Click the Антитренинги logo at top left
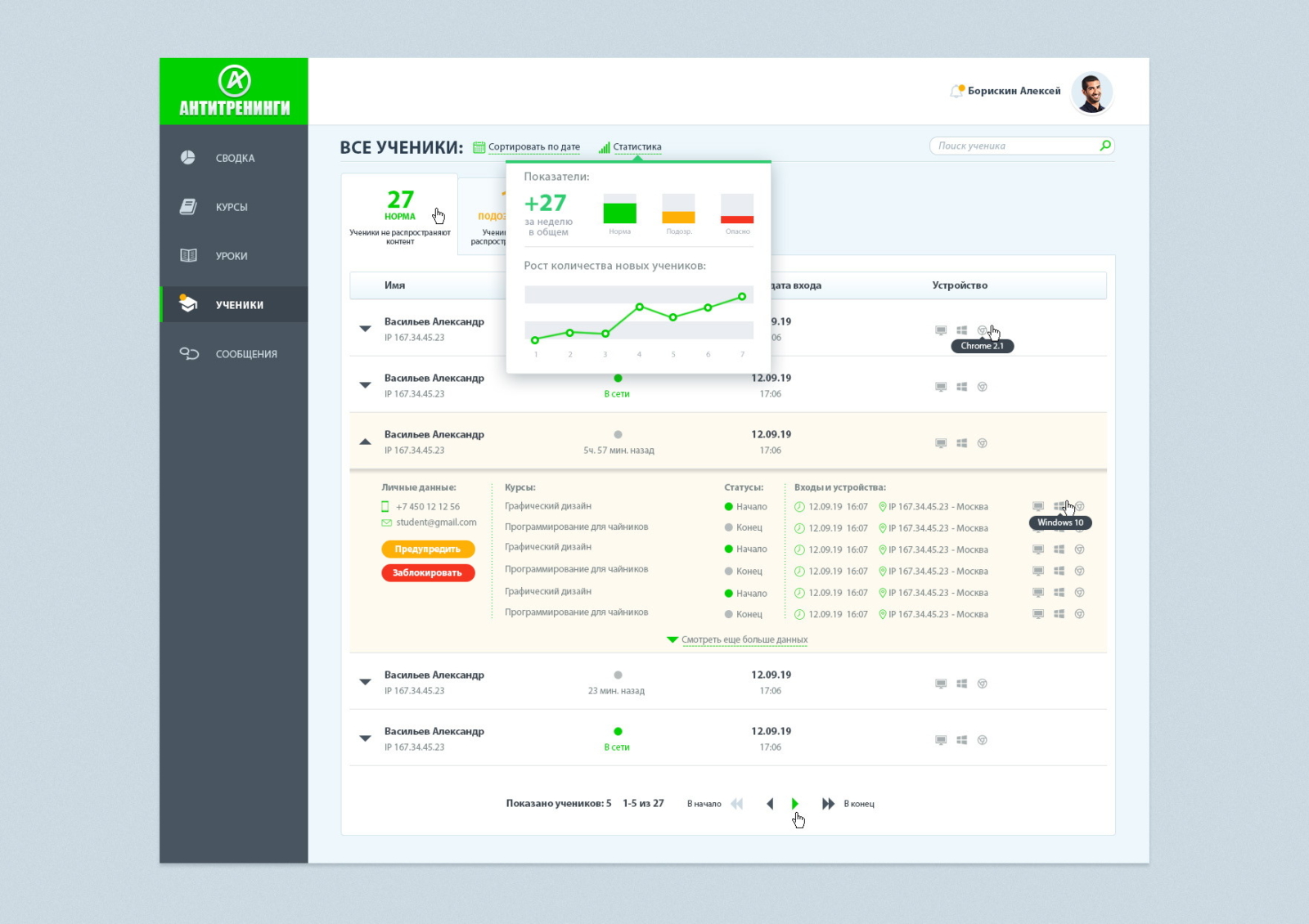Viewport: 1309px width, 924px height. [233, 90]
